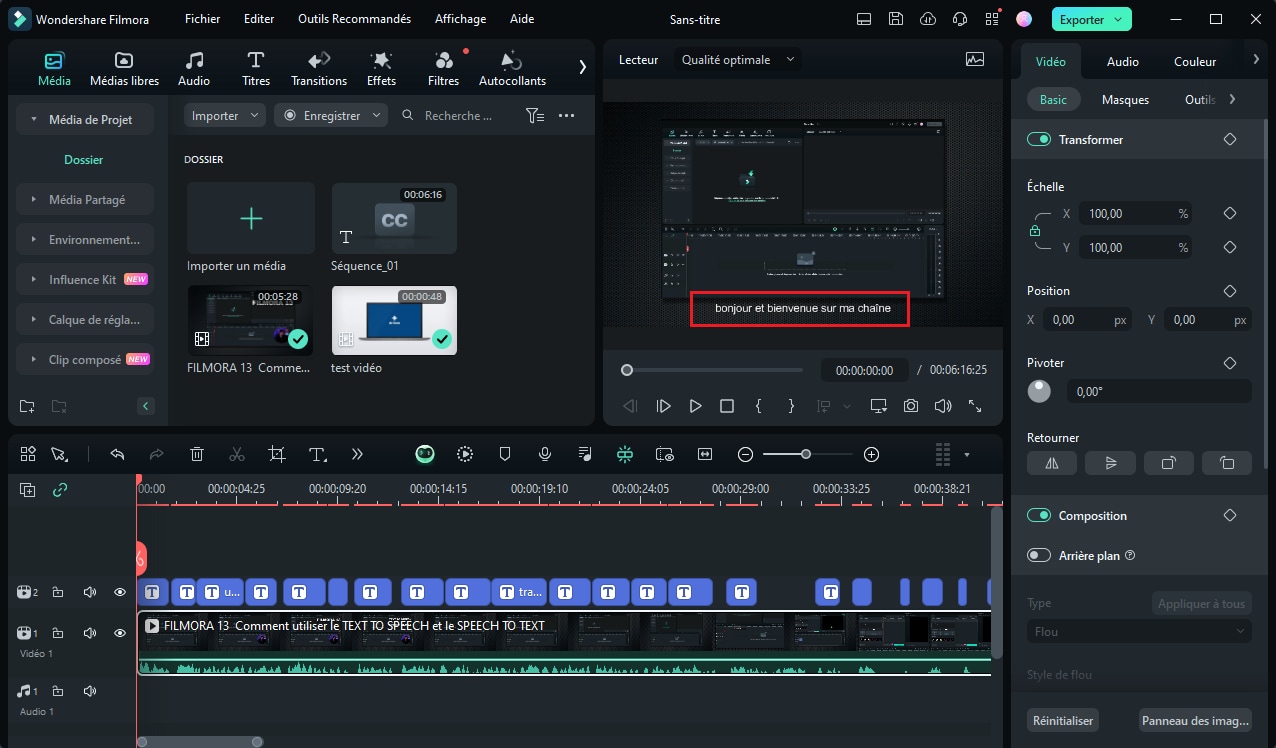
Task: Save the project with the floppy icon
Action: [x=896, y=19]
